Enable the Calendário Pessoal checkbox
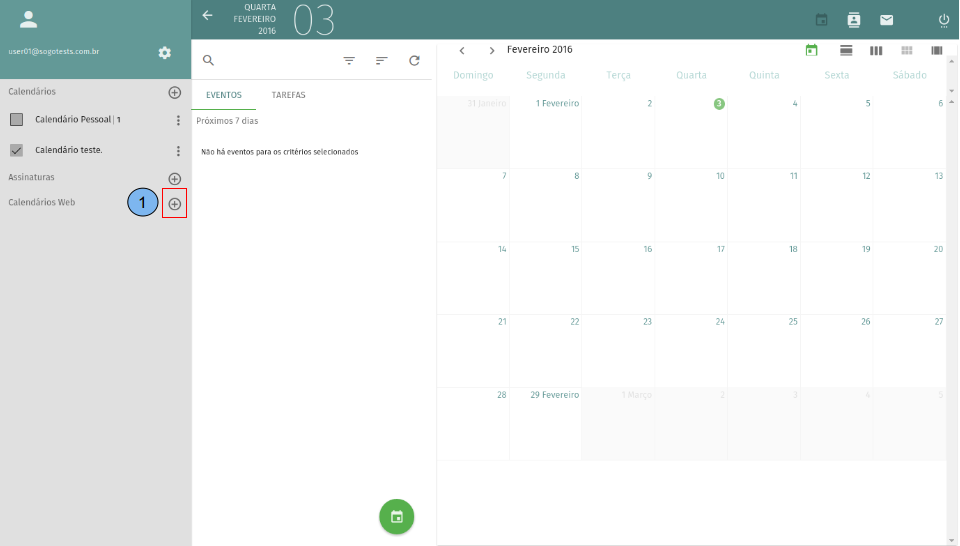The width and height of the screenshot is (960, 546). [16, 120]
